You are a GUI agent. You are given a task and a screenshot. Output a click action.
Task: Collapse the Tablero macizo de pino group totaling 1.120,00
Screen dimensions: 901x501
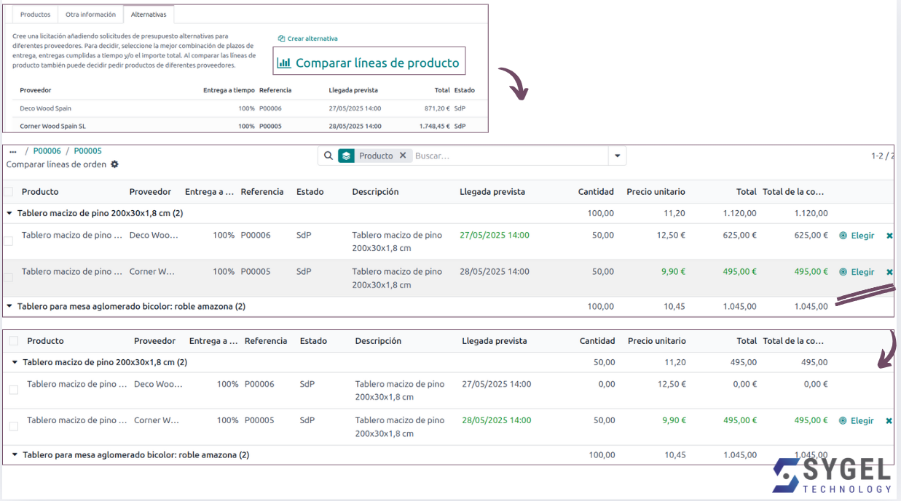[10, 213]
